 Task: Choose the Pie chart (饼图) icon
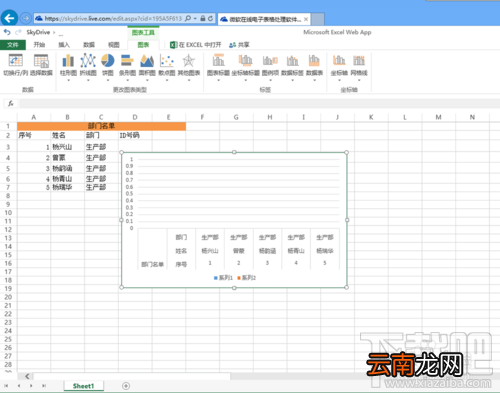108,61
